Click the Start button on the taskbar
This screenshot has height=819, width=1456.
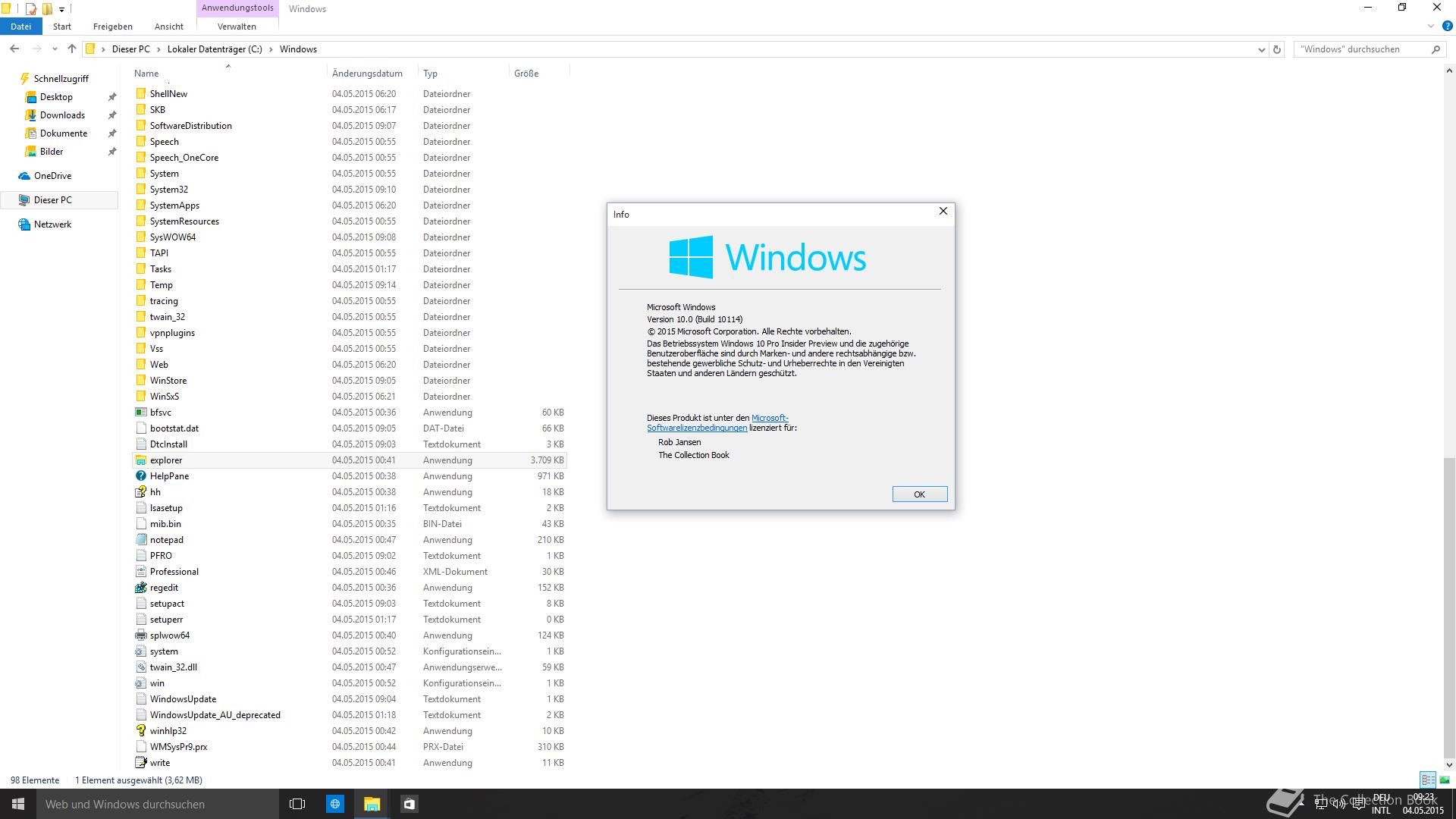click(x=18, y=804)
